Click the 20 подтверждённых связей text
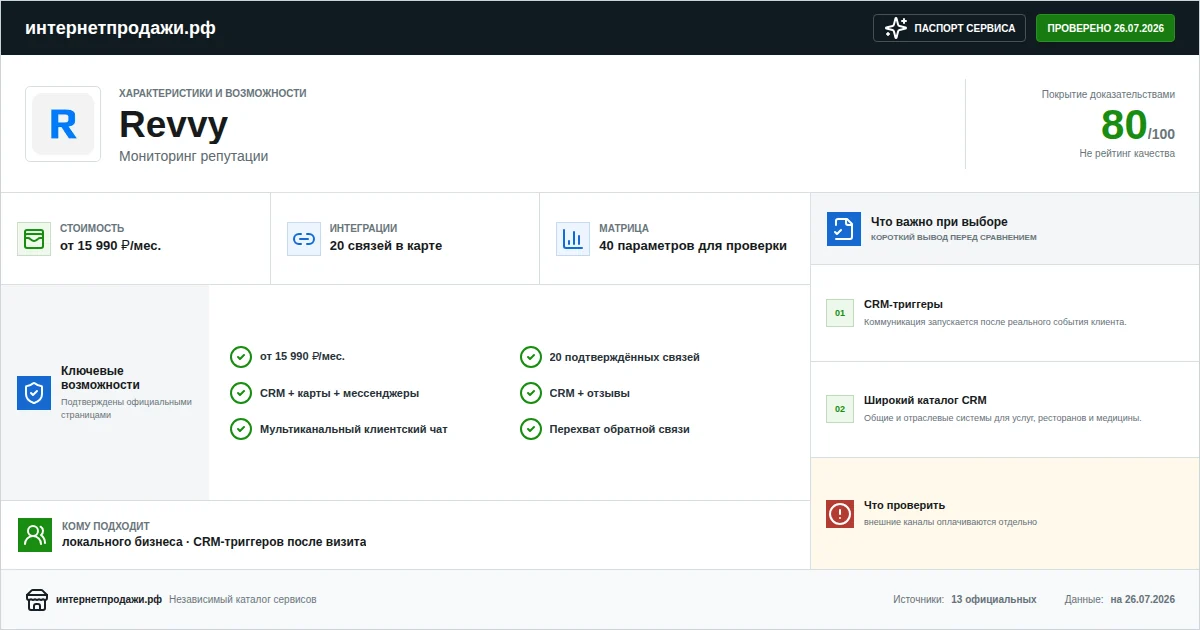 pos(625,357)
